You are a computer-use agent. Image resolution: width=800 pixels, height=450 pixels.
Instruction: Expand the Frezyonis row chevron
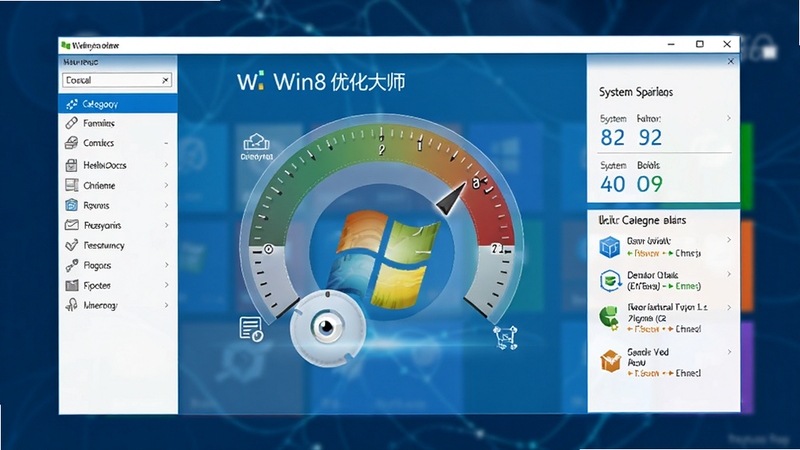pyautogui.click(x=166, y=225)
